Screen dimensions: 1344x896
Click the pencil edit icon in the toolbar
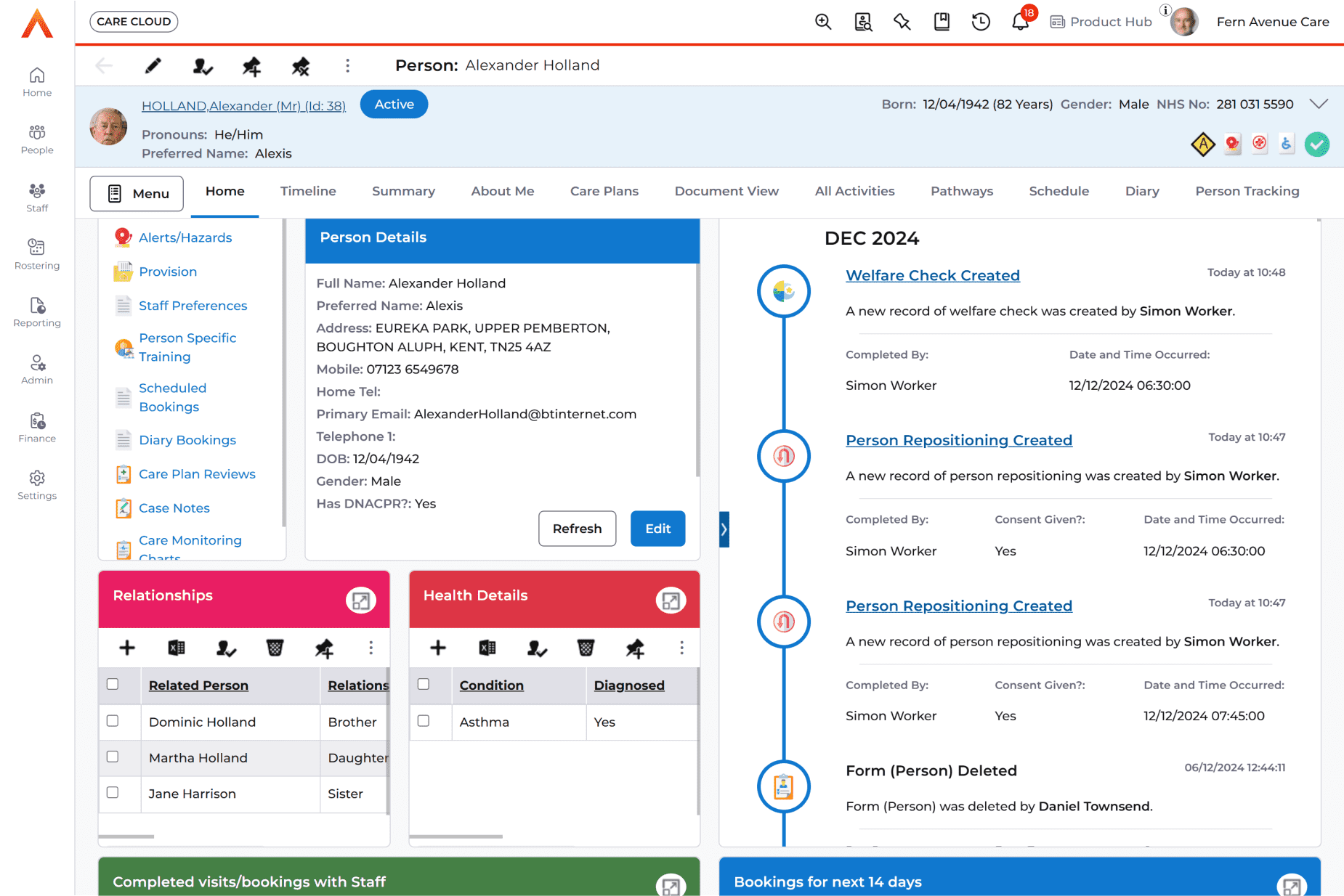[x=153, y=66]
